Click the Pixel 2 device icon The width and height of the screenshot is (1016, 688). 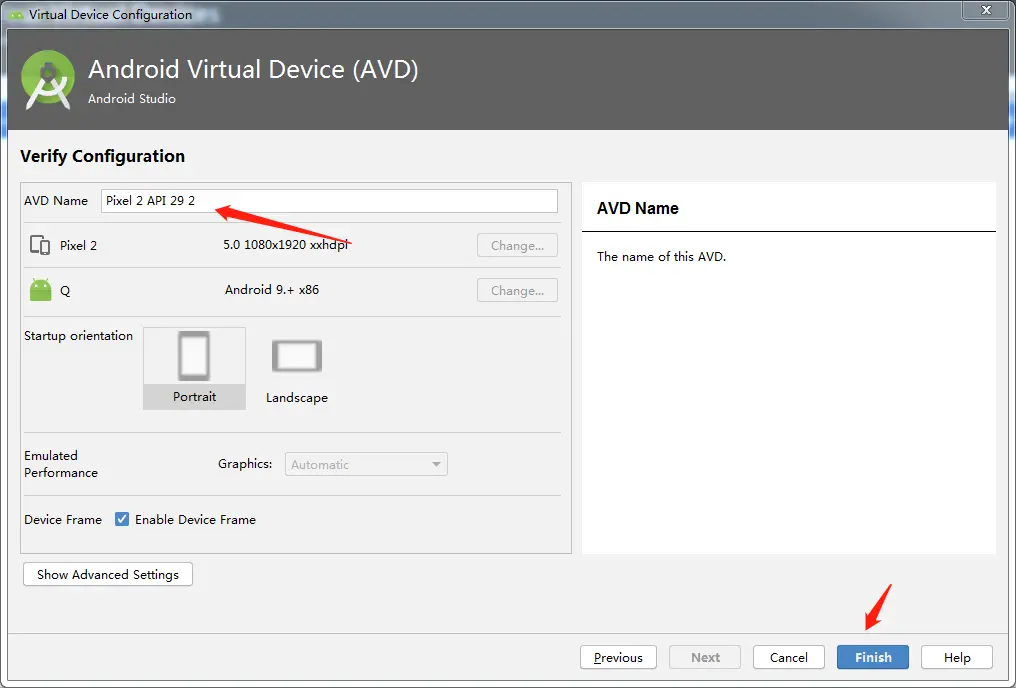pyautogui.click(x=40, y=245)
